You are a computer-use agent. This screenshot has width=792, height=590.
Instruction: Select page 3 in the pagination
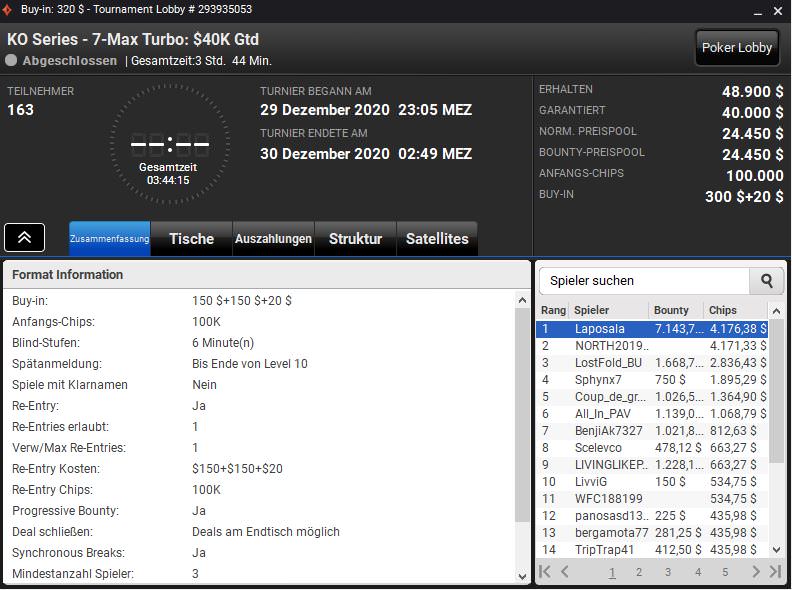668,572
